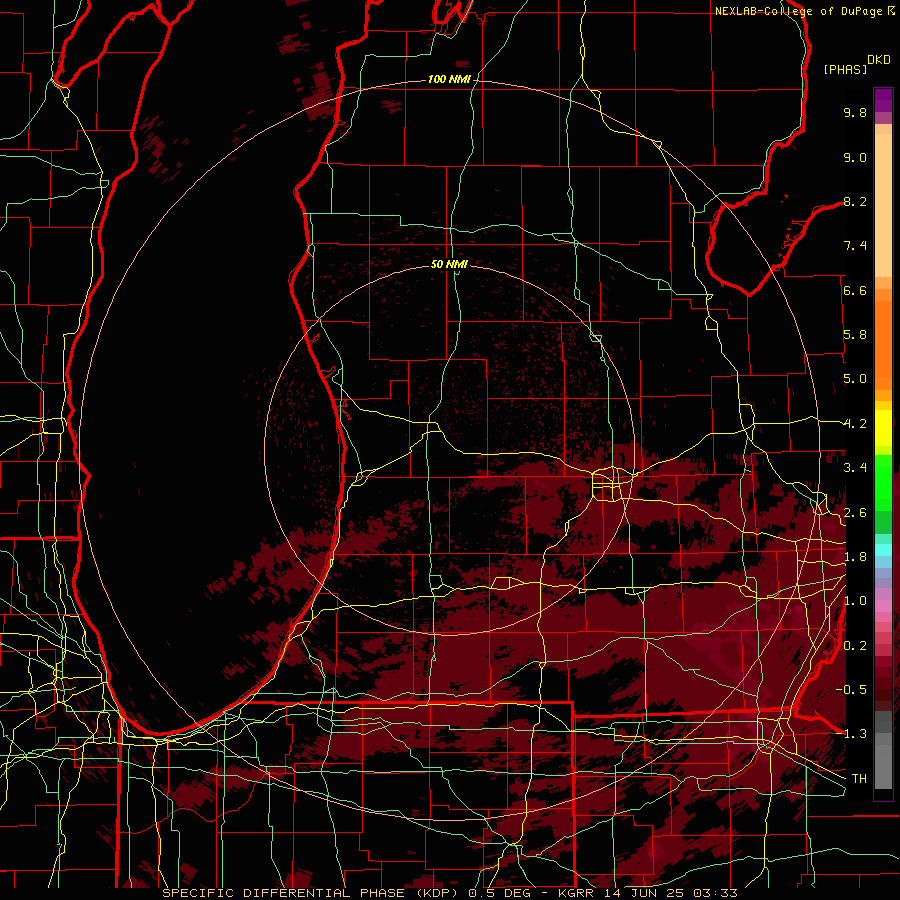Click the Specific Differential Phase (KDP) caption
Image resolution: width=900 pixels, height=900 pixels.
point(313,893)
